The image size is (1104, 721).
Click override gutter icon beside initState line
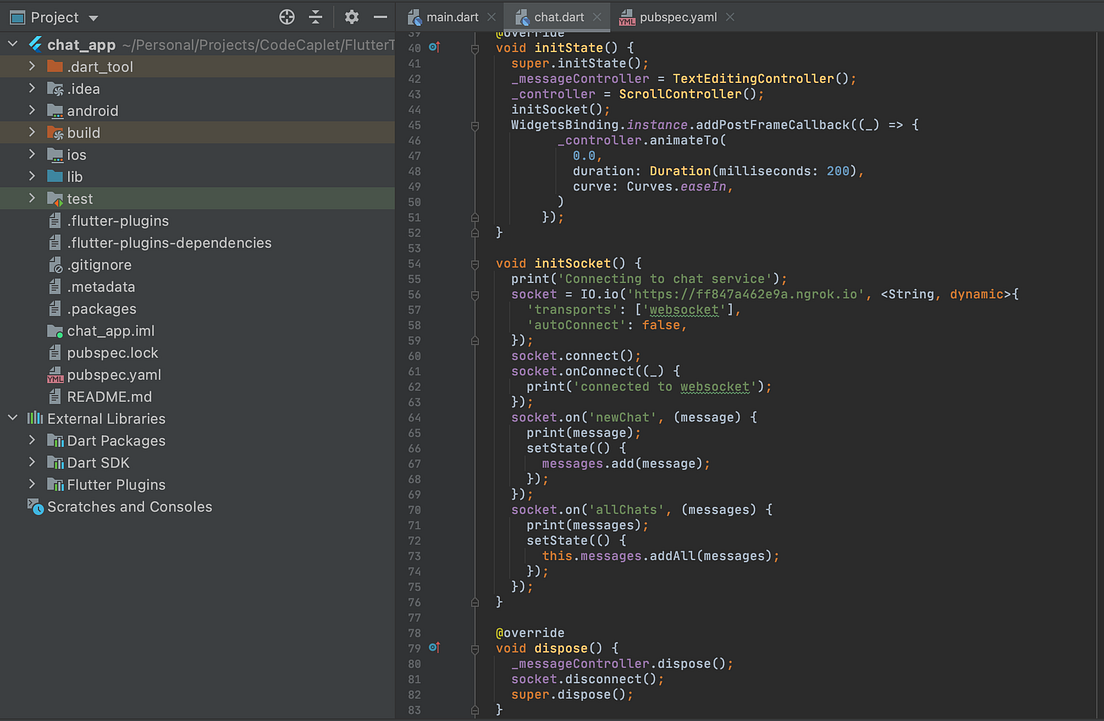434,47
